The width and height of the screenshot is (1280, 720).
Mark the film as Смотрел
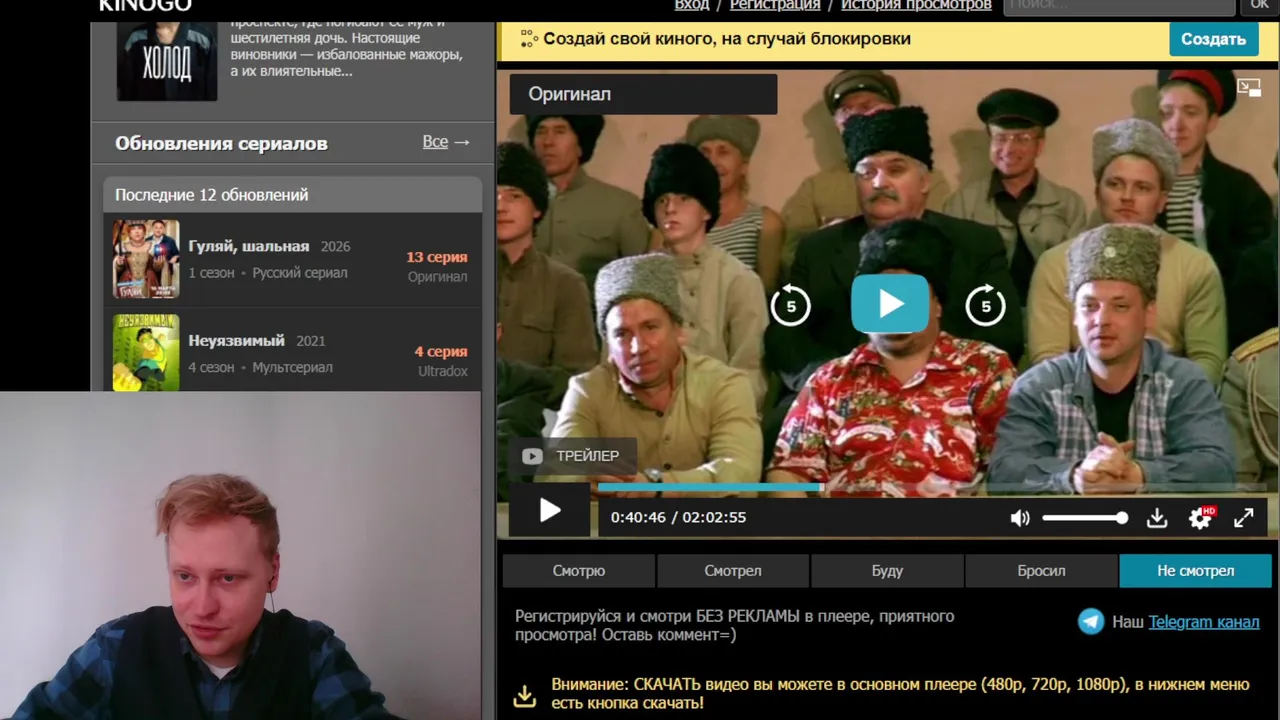pos(733,571)
